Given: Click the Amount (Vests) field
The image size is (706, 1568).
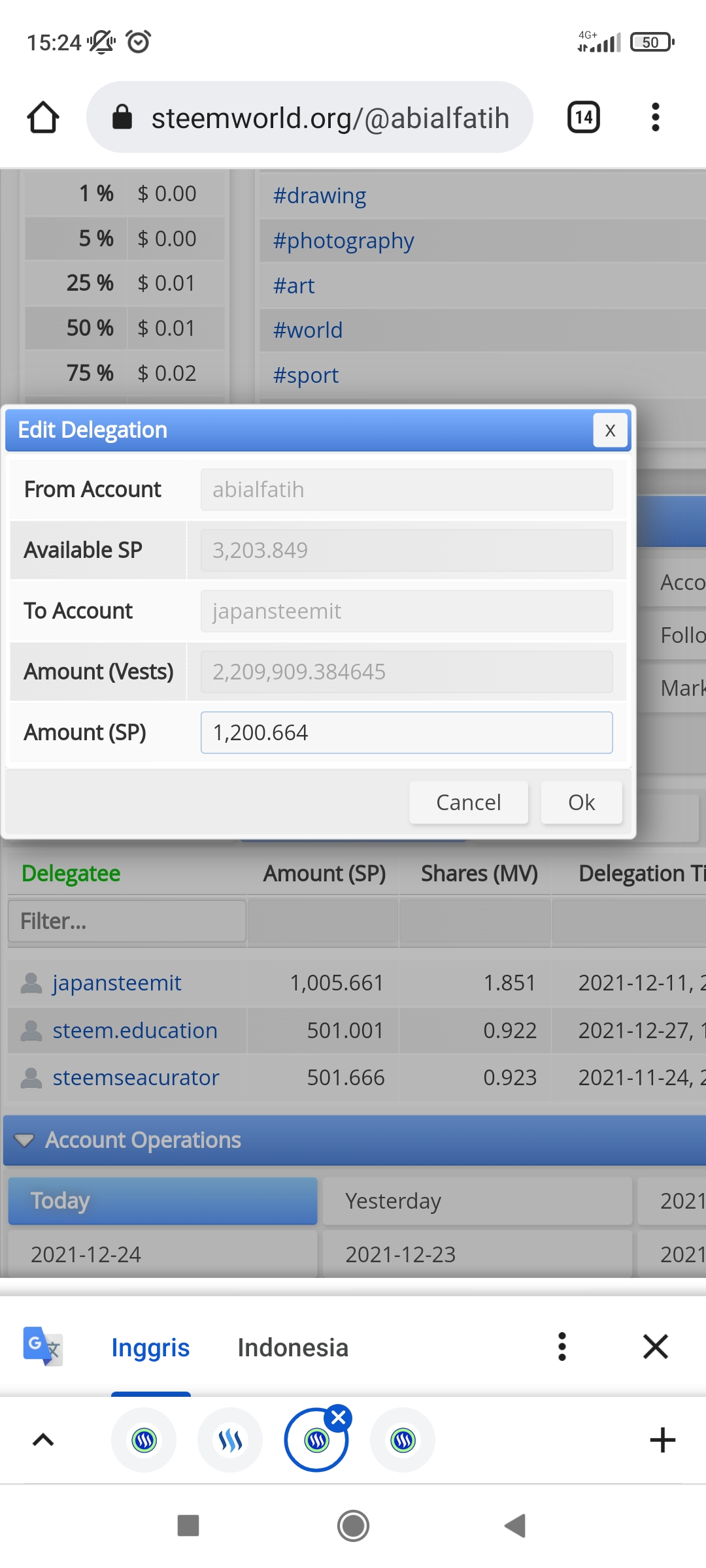Looking at the screenshot, I should pyautogui.click(x=407, y=672).
